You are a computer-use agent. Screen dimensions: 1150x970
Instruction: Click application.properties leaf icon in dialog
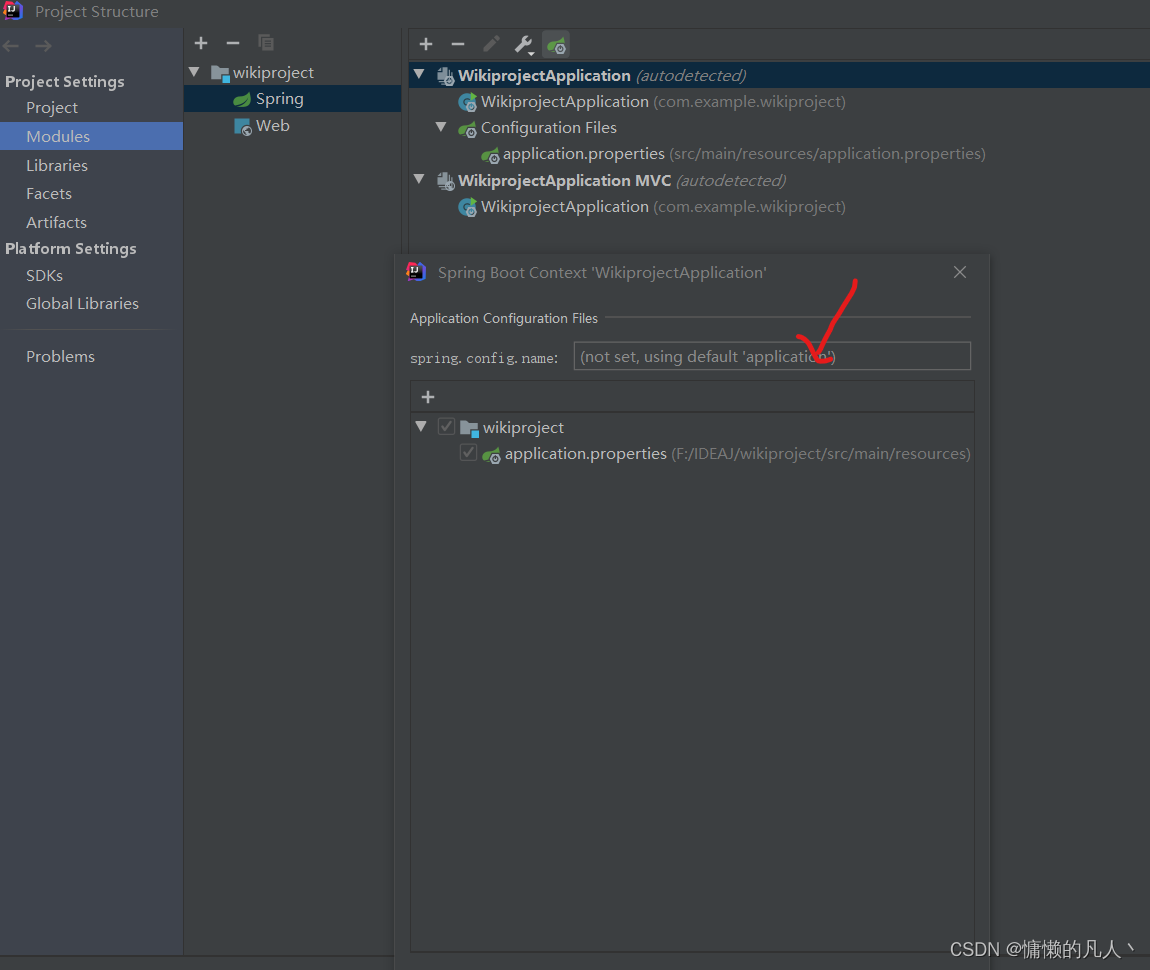coord(491,455)
